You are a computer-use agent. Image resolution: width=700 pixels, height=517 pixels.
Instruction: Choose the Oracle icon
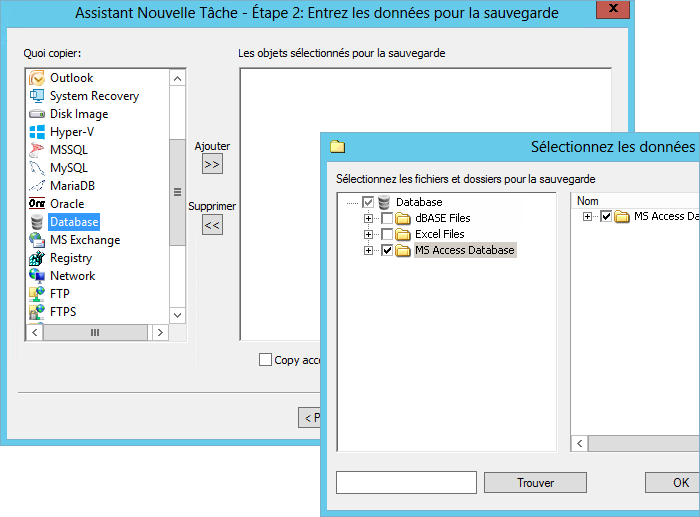(37, 204)
